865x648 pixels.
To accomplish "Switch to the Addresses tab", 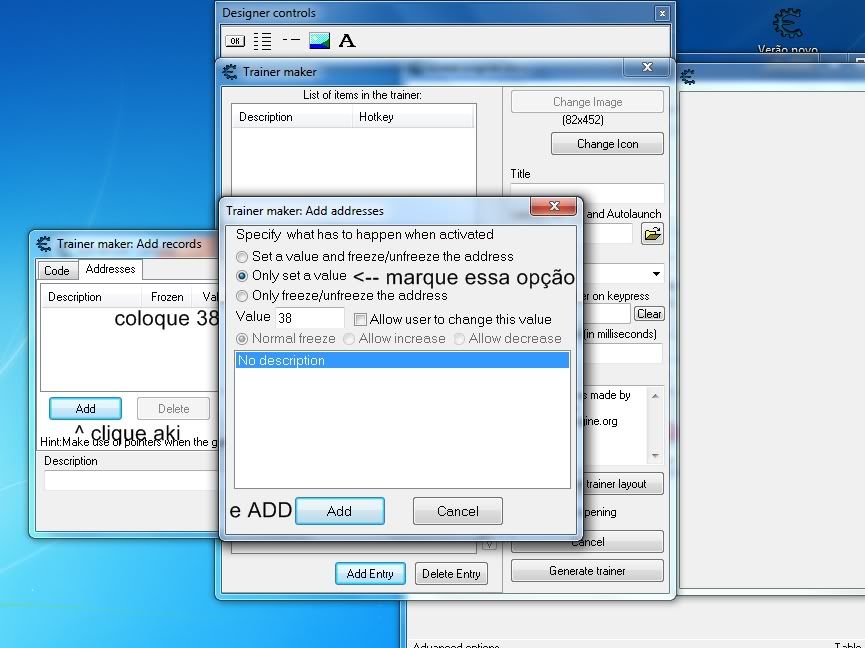I will [110, 269].
